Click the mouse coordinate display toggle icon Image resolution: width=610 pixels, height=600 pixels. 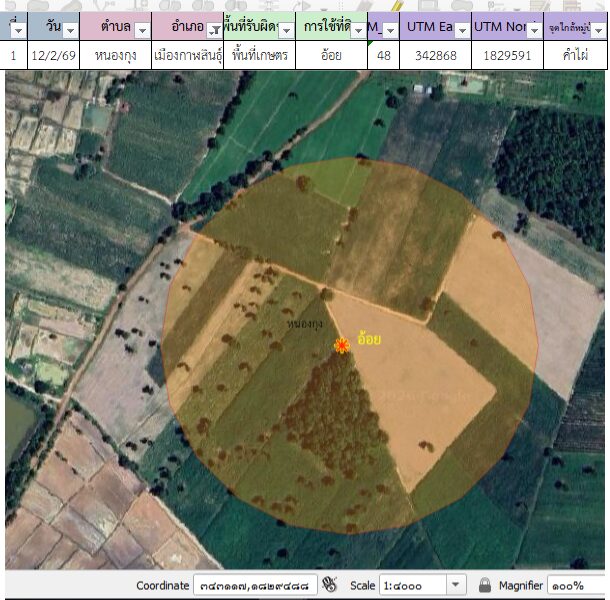(x=331, y=585)
